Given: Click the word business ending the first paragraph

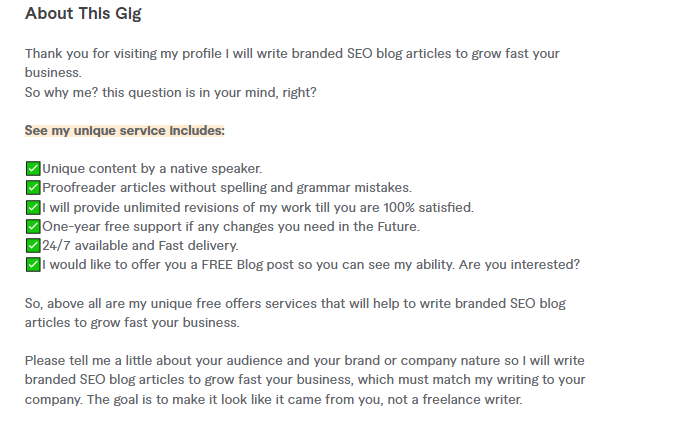Looking at the screenshot, I should (x=53, y=72).
